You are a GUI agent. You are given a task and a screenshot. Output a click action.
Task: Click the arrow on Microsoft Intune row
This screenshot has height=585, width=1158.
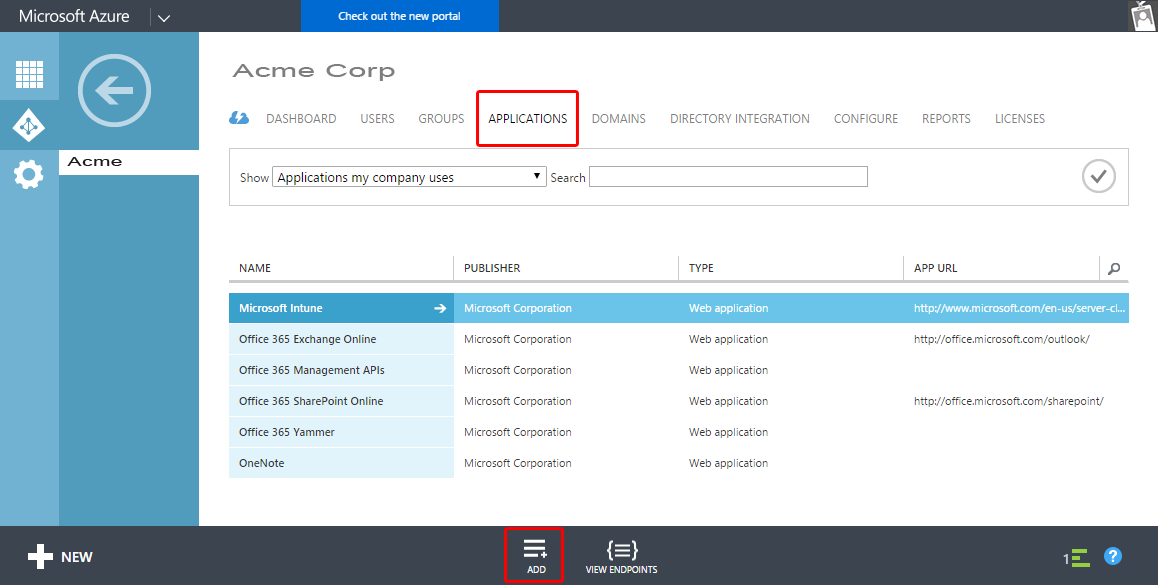[440, 308]
